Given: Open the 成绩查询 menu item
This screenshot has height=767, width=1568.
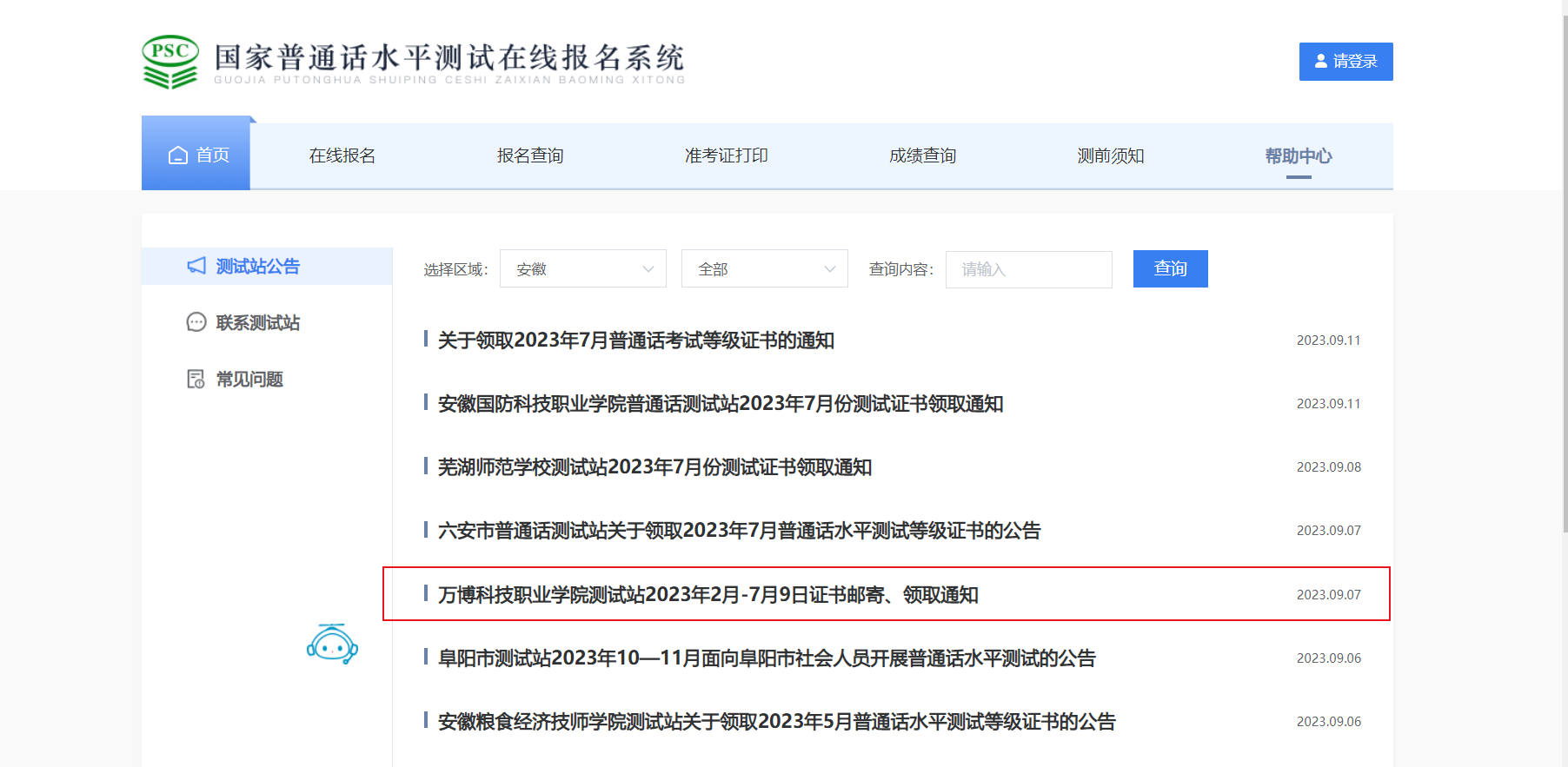Looking at the screenshot, I should tap(923, 155).
